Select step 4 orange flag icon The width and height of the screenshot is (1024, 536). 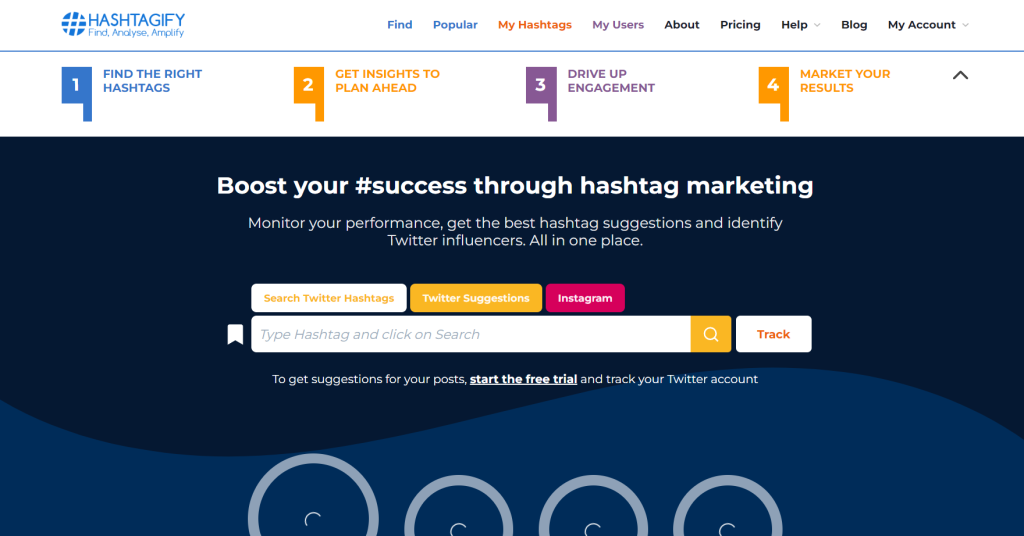(x=774, y=93)
